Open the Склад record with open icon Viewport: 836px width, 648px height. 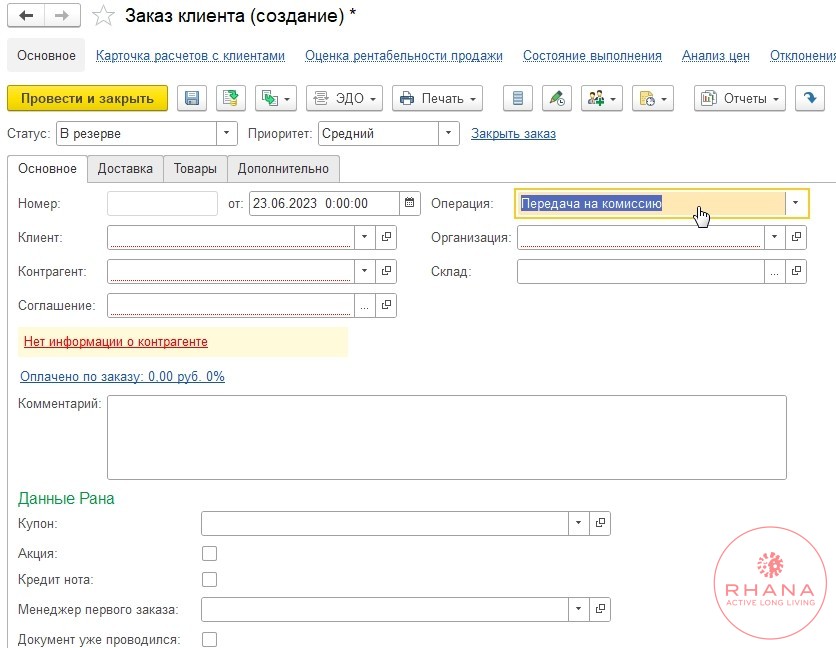click(796, 271)
